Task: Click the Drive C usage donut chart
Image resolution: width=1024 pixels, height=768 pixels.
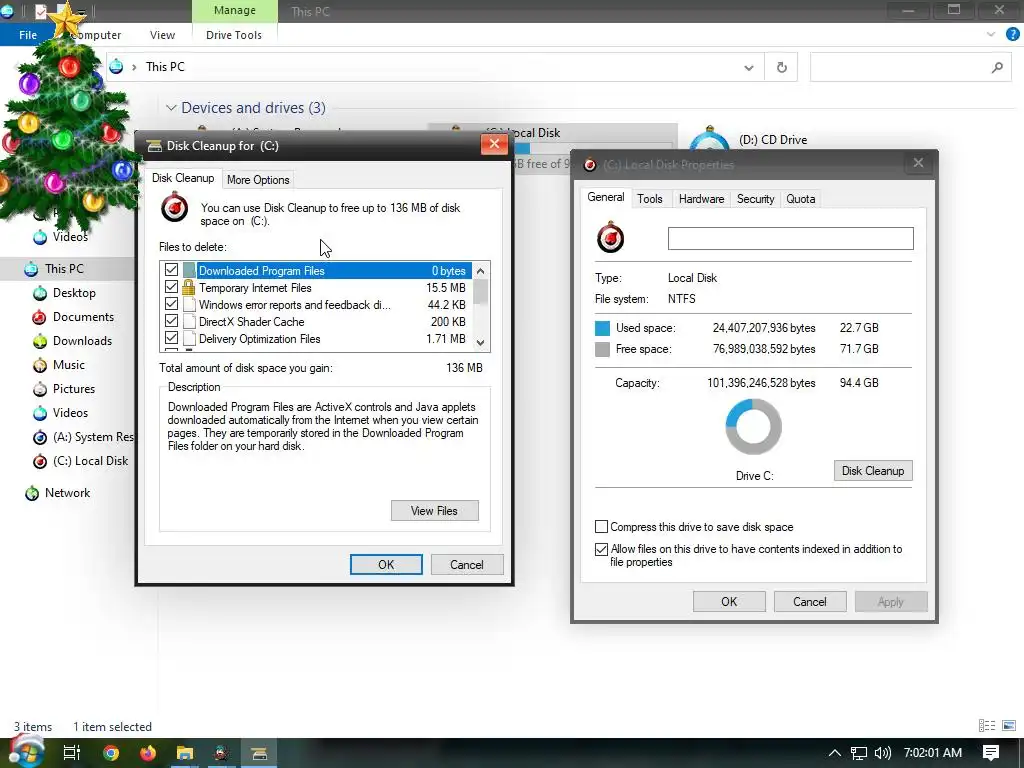Action: tap(754, 427)
